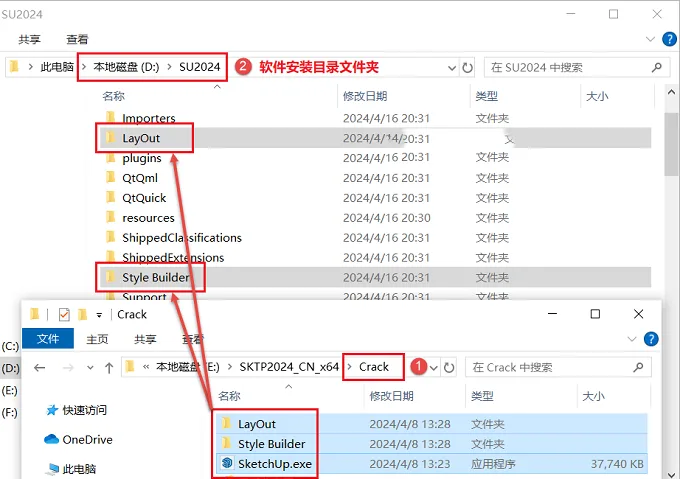
Task: Go back in the Crack window
Action: point(39,368)
